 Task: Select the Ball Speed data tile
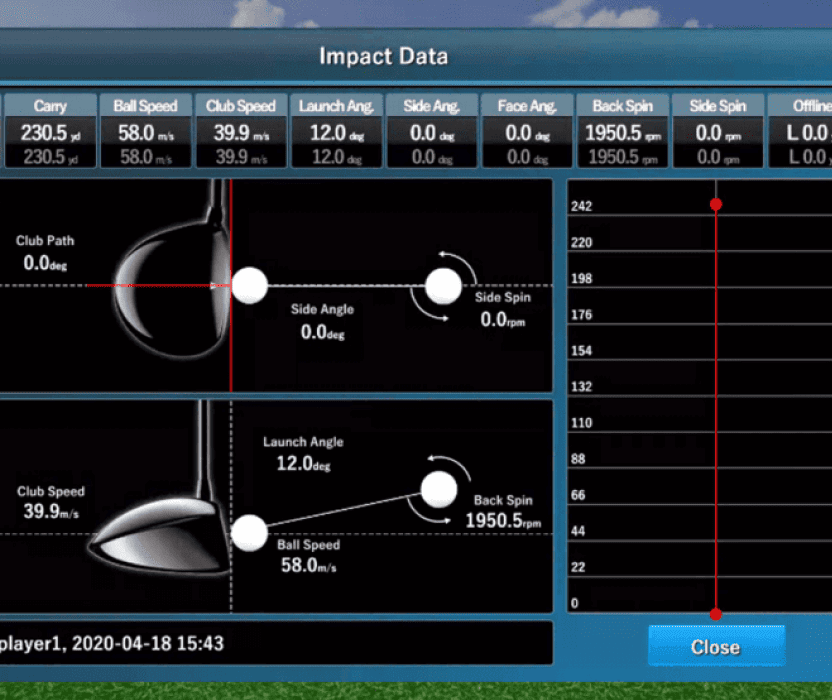145,131
